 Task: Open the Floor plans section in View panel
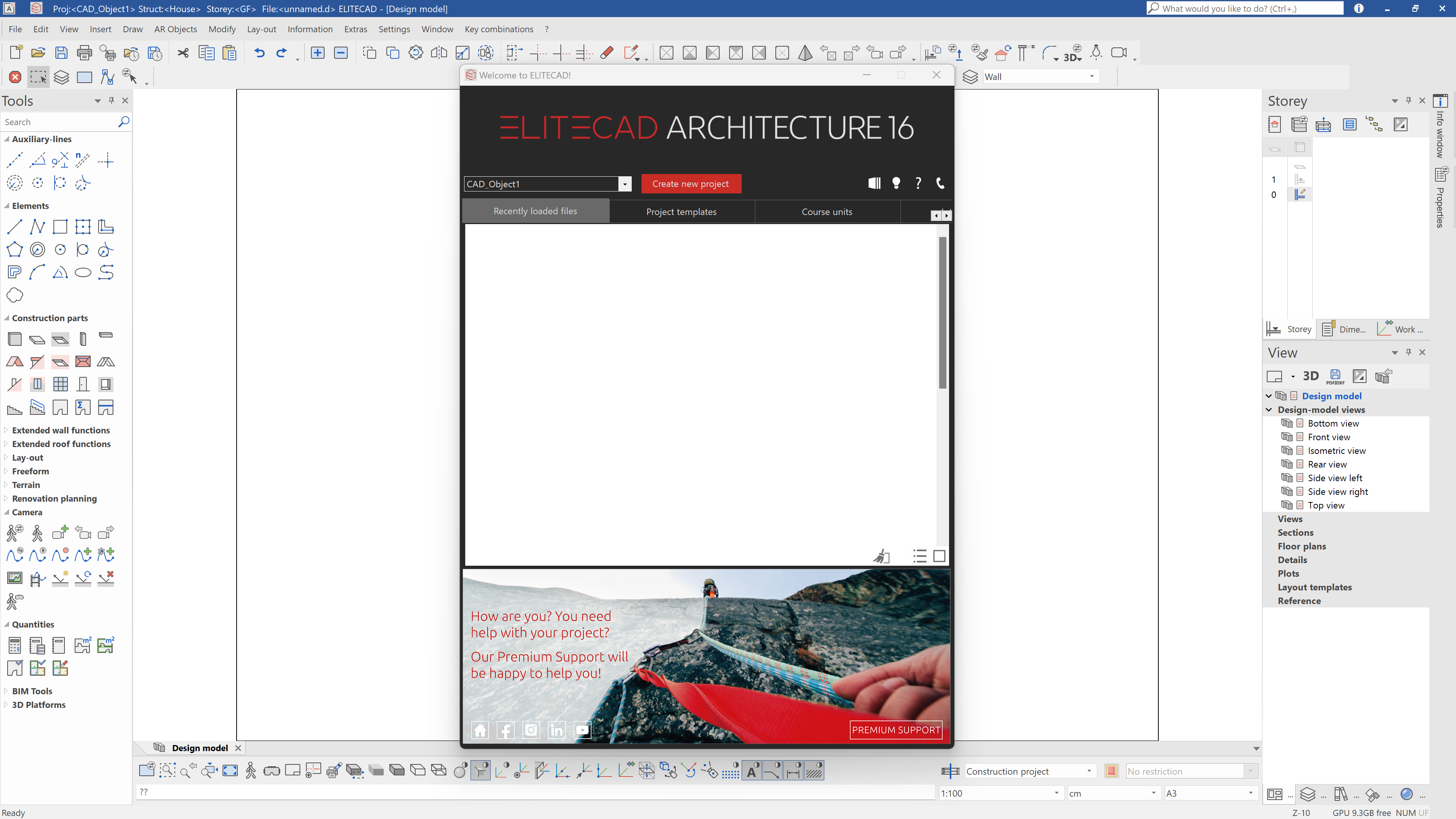click(1302, 546)
